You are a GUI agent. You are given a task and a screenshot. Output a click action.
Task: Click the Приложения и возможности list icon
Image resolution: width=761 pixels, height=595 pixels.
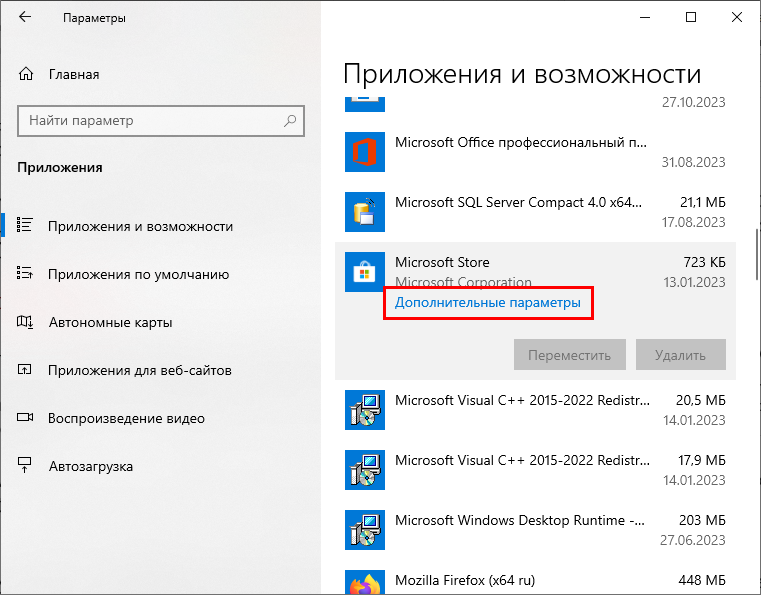point(24,225)
